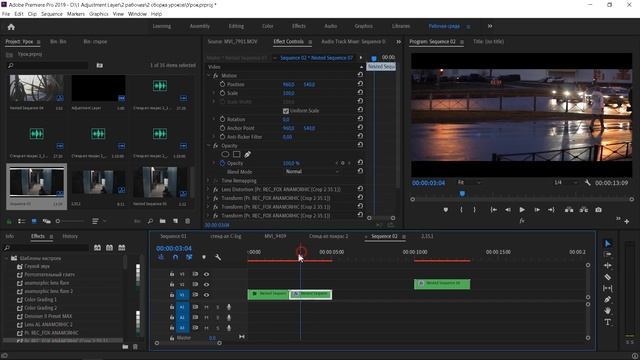Expand Time Remapping effect
The height and width of the screenshot is (360, 640).
click(209, 180)
